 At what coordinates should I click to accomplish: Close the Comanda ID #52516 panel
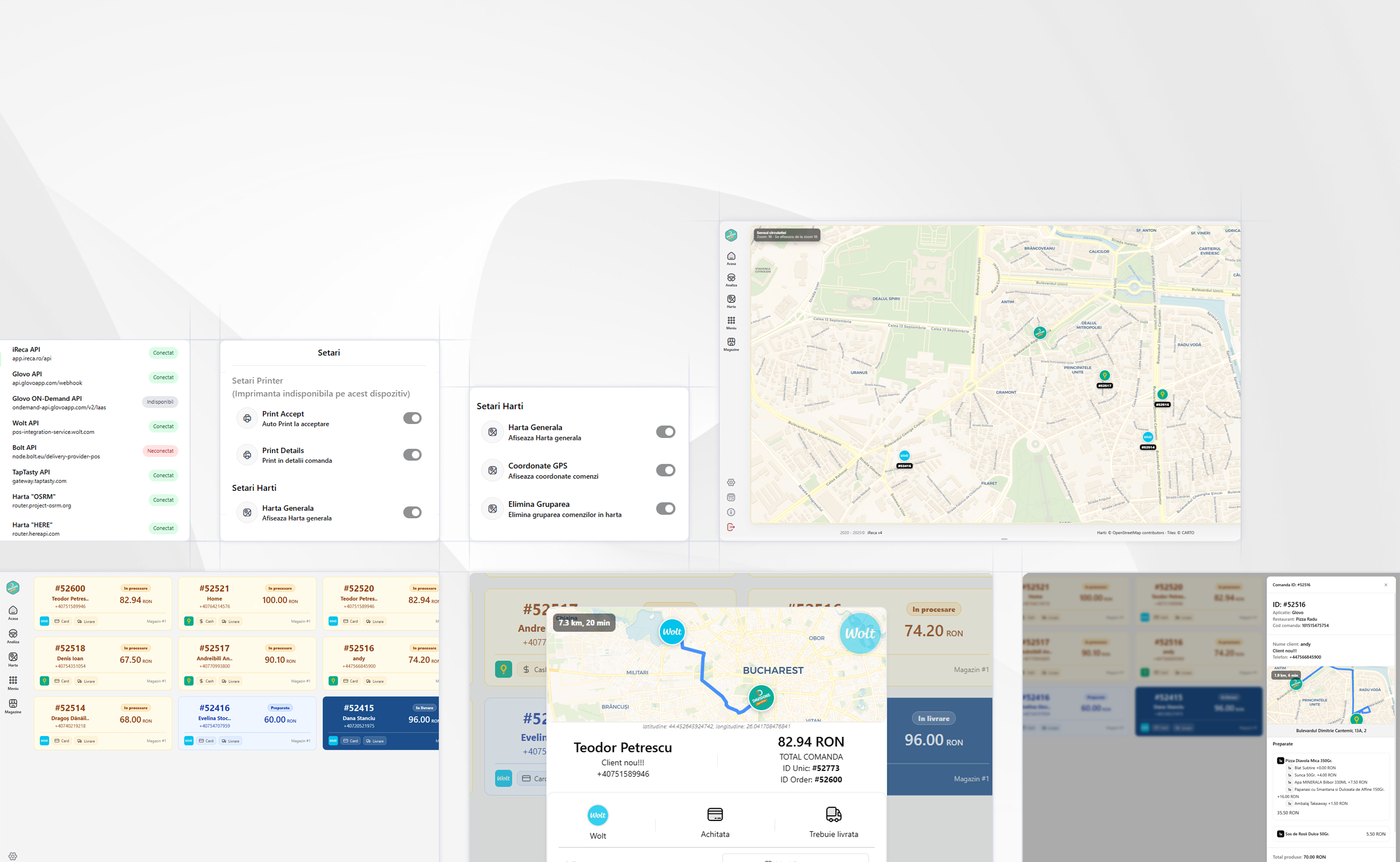click(x=1386, y=585)
